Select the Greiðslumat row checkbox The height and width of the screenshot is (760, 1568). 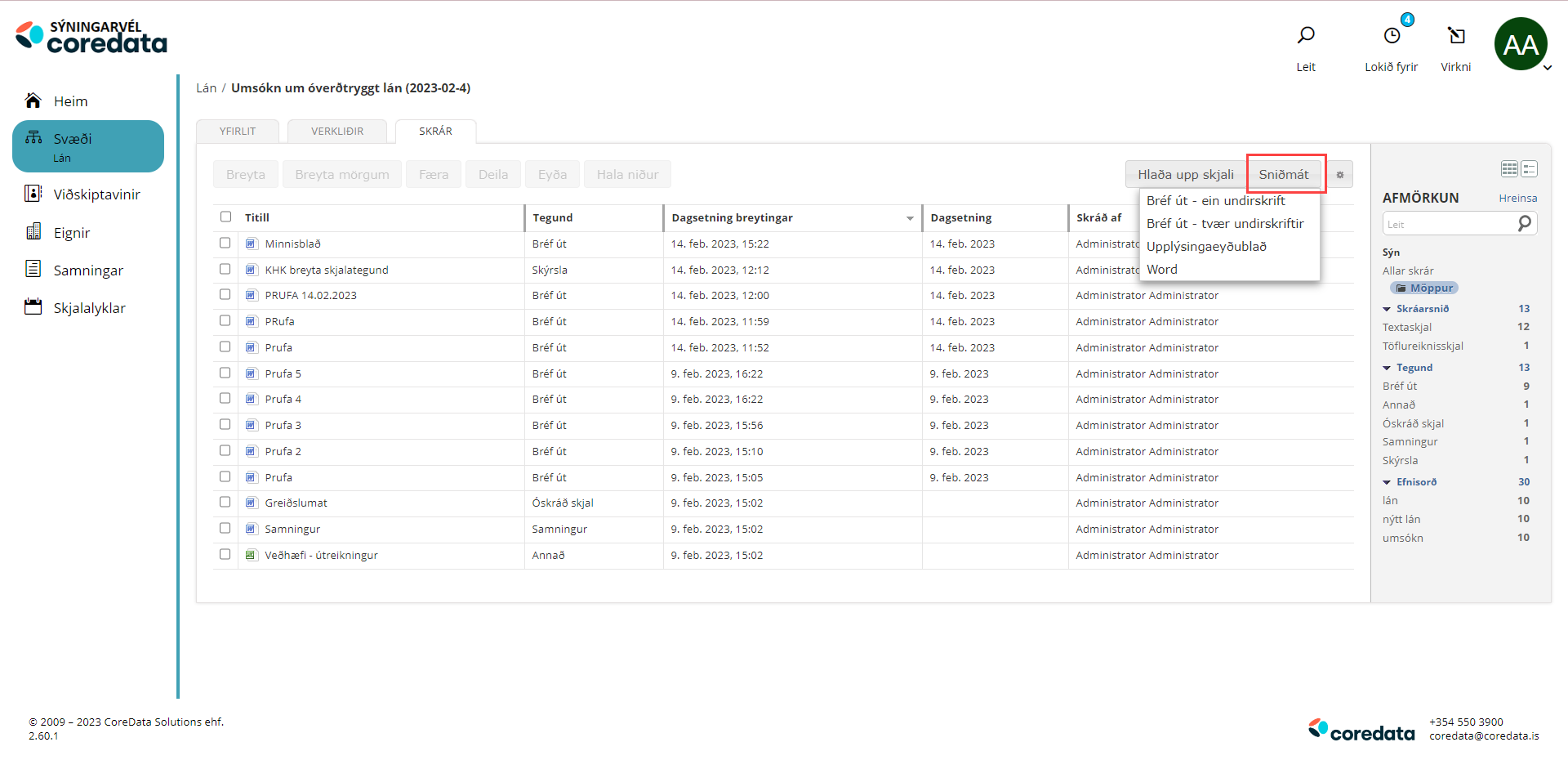(x=225, y=502)
